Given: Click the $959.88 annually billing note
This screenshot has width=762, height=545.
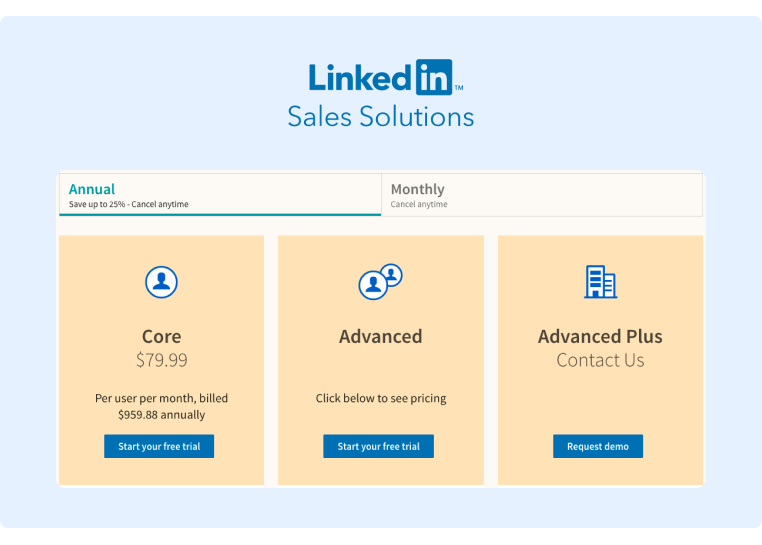Looking at the screenshot, I should [x=161, y=414].
